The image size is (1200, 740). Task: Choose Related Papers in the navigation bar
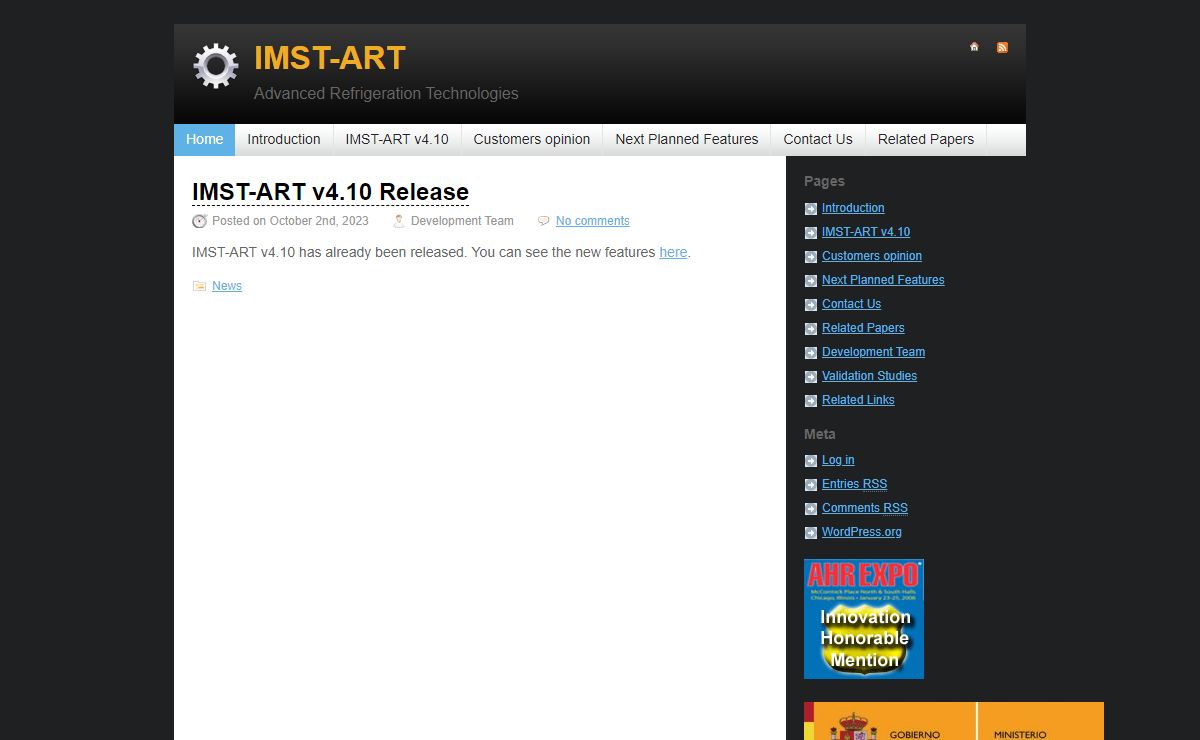926,140
